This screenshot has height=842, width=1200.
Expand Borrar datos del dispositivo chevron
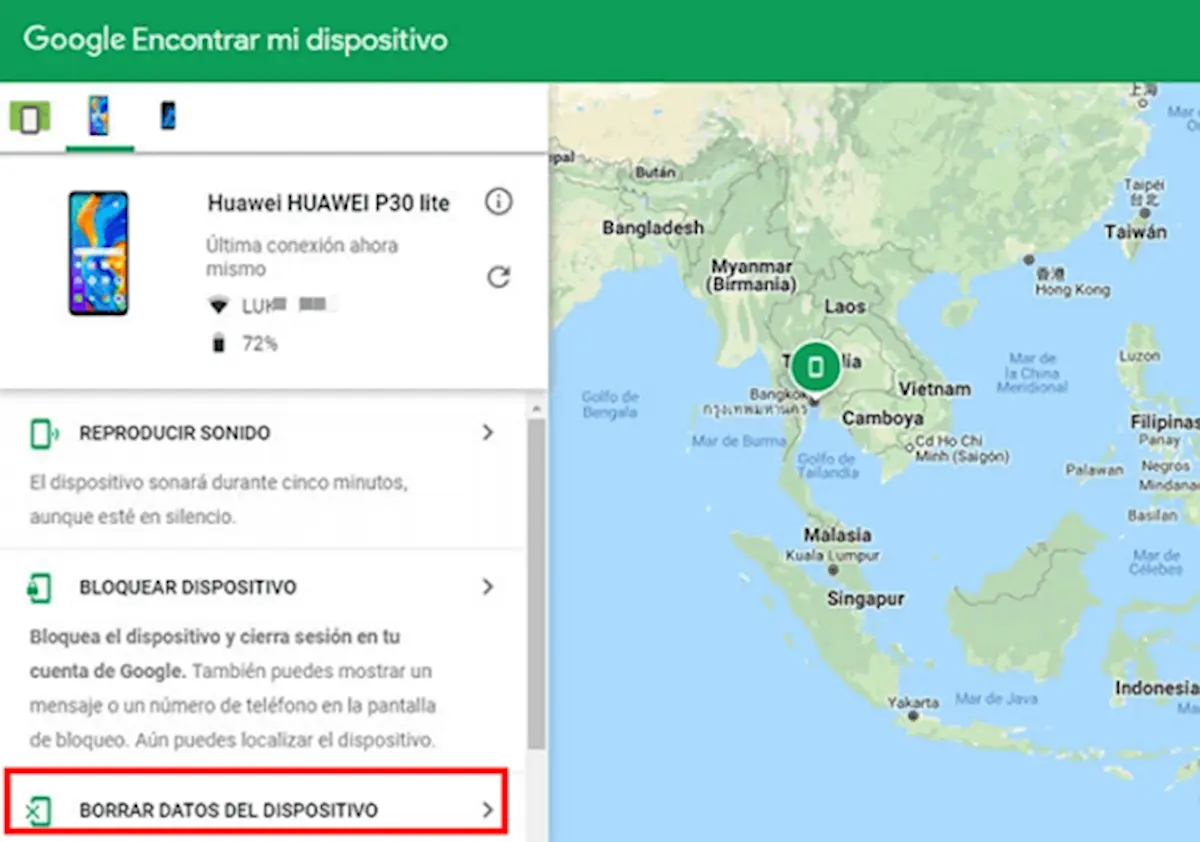(x=488, y=809)
